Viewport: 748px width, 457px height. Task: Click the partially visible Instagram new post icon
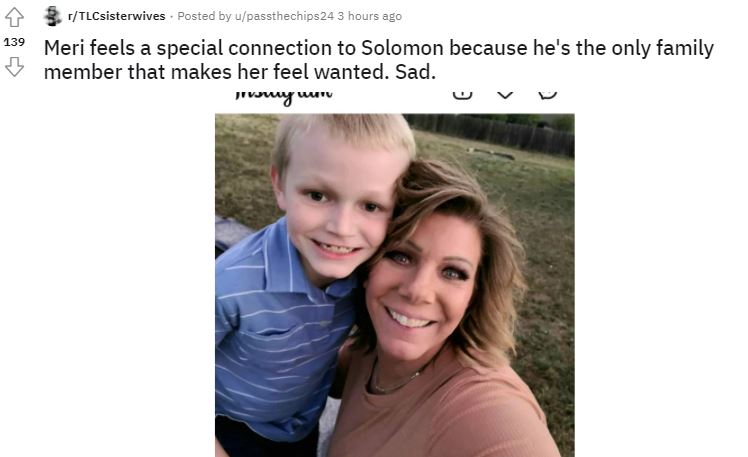point(462,94)
